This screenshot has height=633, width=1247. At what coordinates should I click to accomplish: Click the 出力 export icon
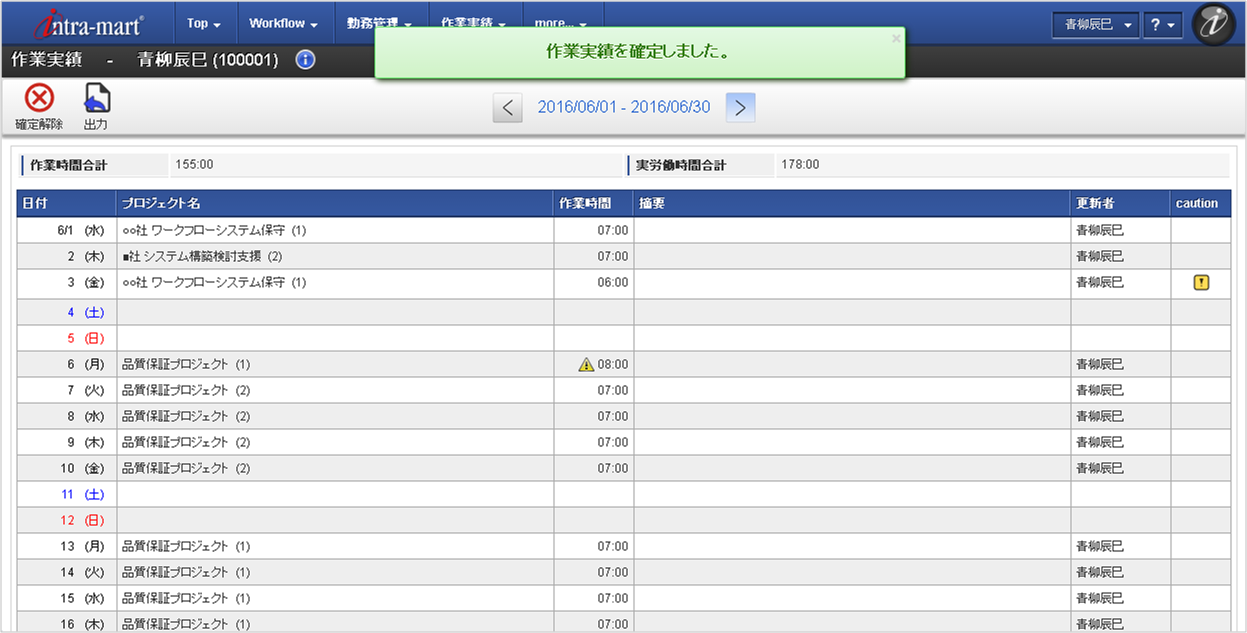96,99
